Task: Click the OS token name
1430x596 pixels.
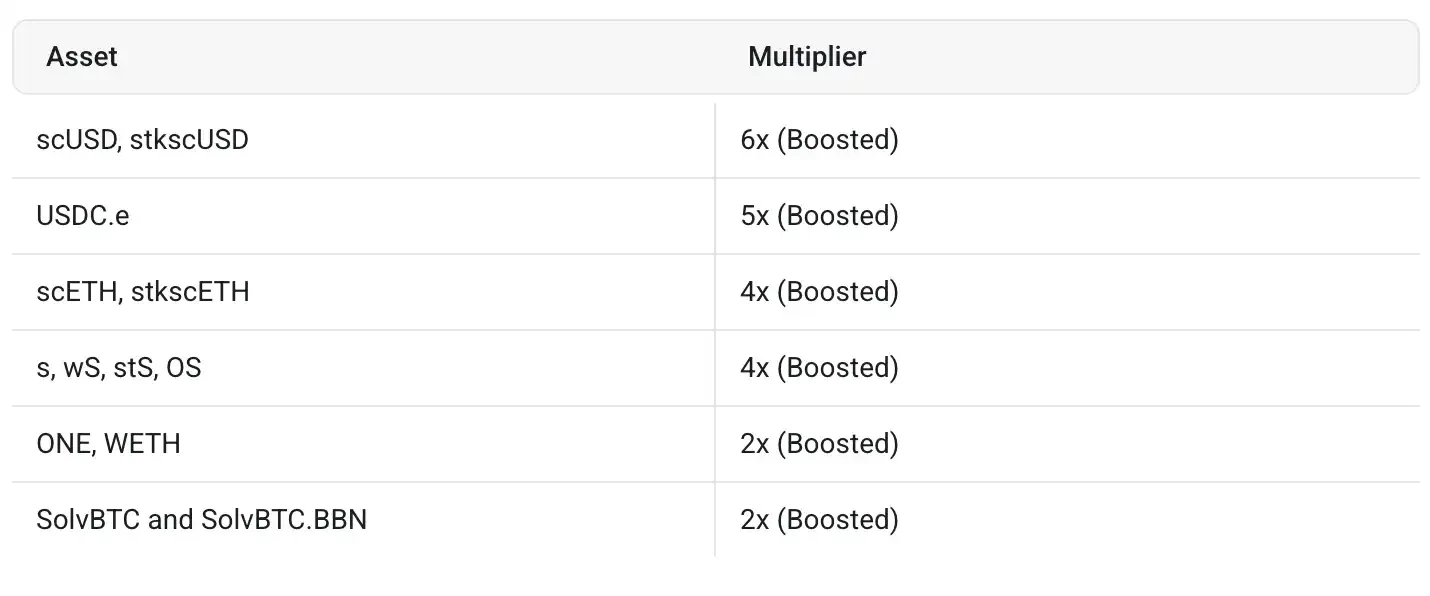Action: [x=184, y=368]
